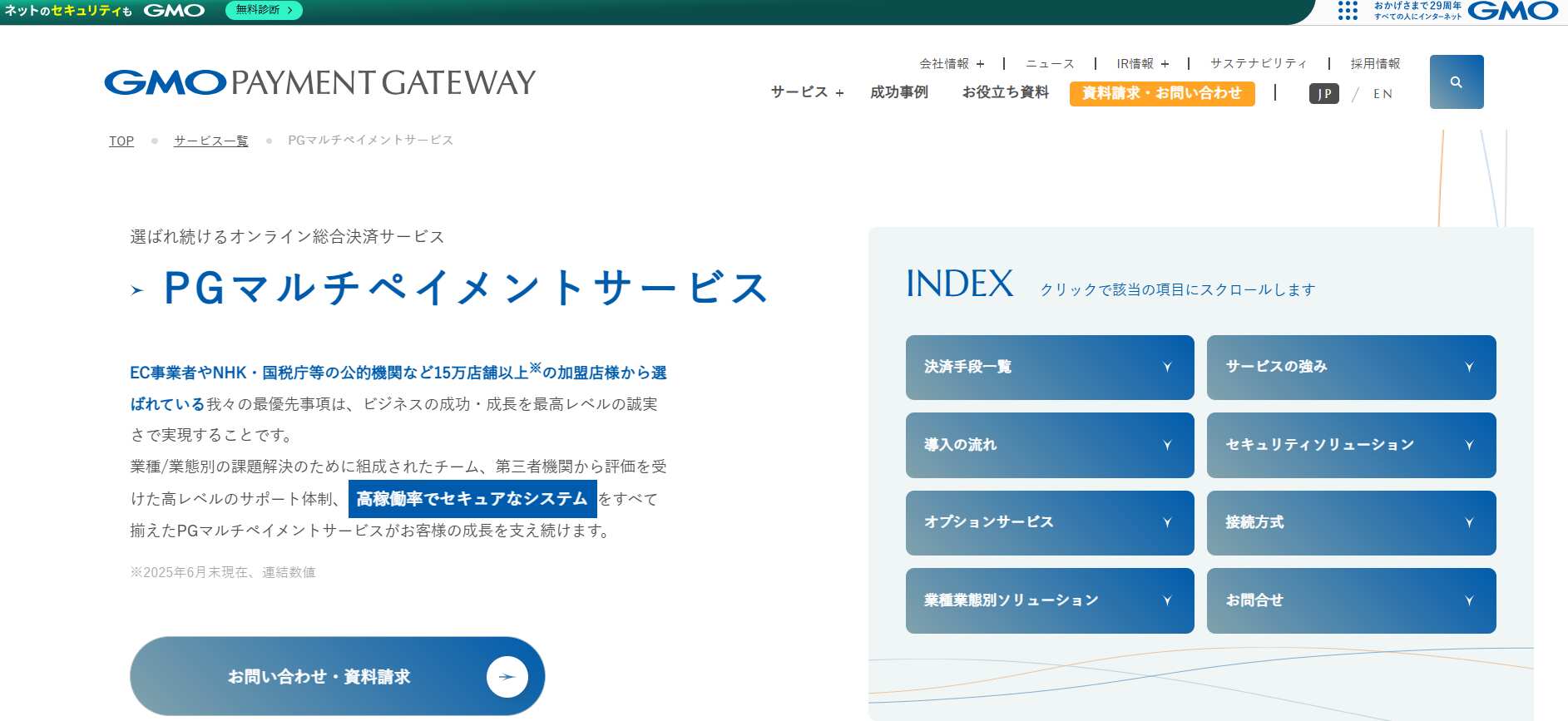This screenshot has height=721, width=1568.
Task: Go to TOP breadcrumb link
Action: 121,141
